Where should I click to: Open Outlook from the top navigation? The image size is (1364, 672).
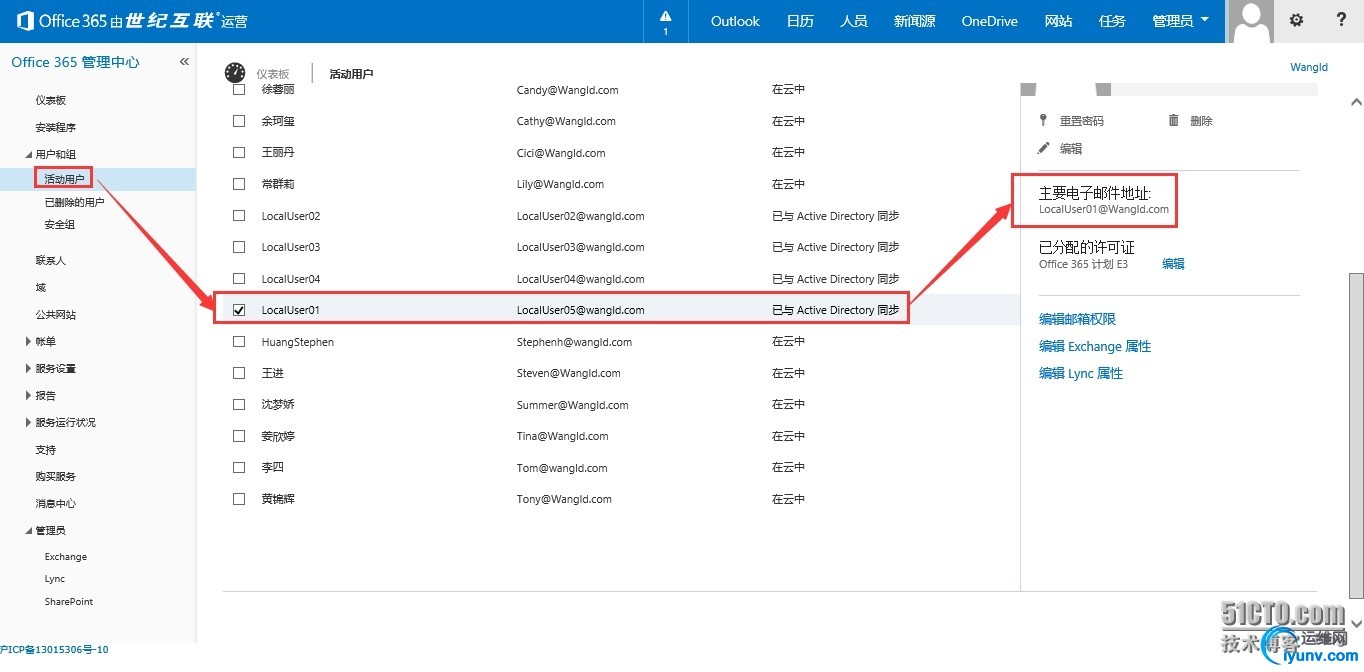pos(735,21)
